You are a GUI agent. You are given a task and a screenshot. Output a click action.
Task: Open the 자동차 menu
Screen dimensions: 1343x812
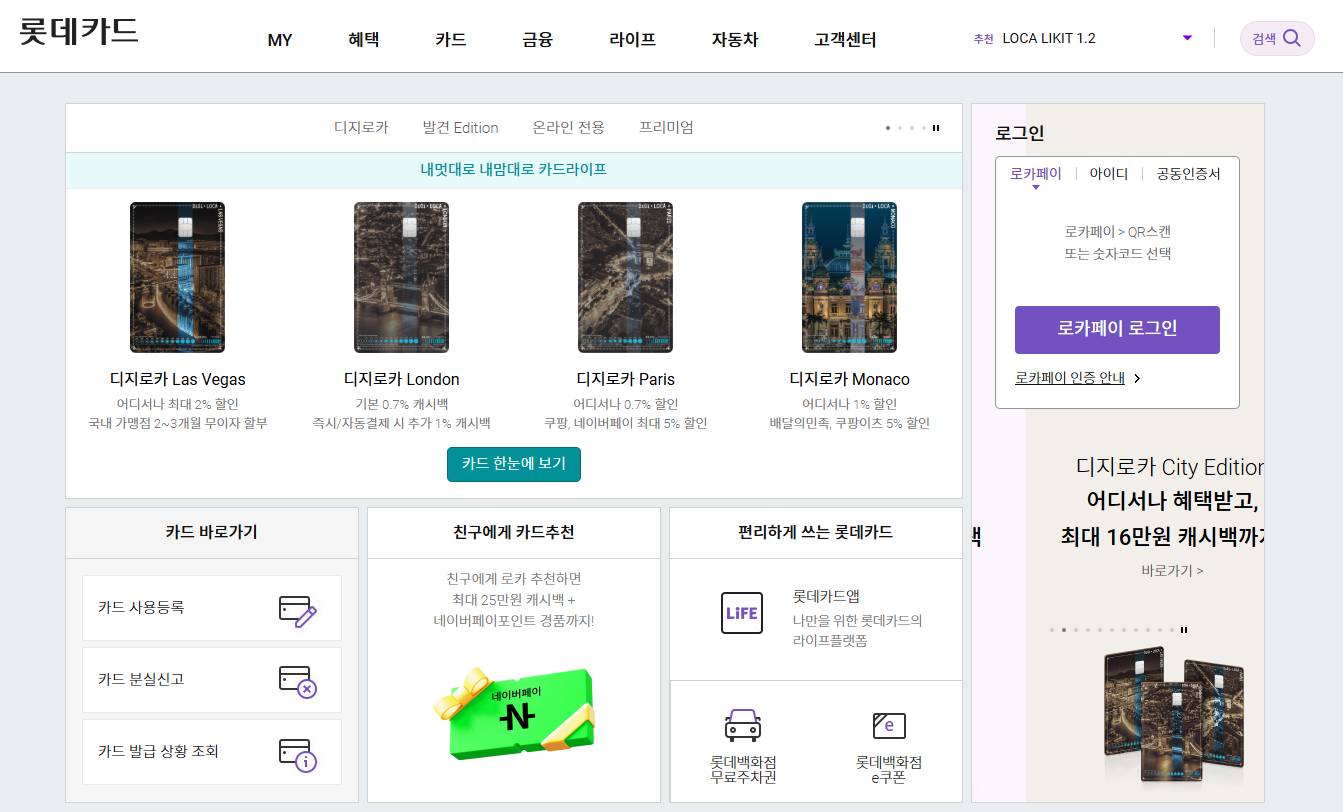click(x=735, y=40)
